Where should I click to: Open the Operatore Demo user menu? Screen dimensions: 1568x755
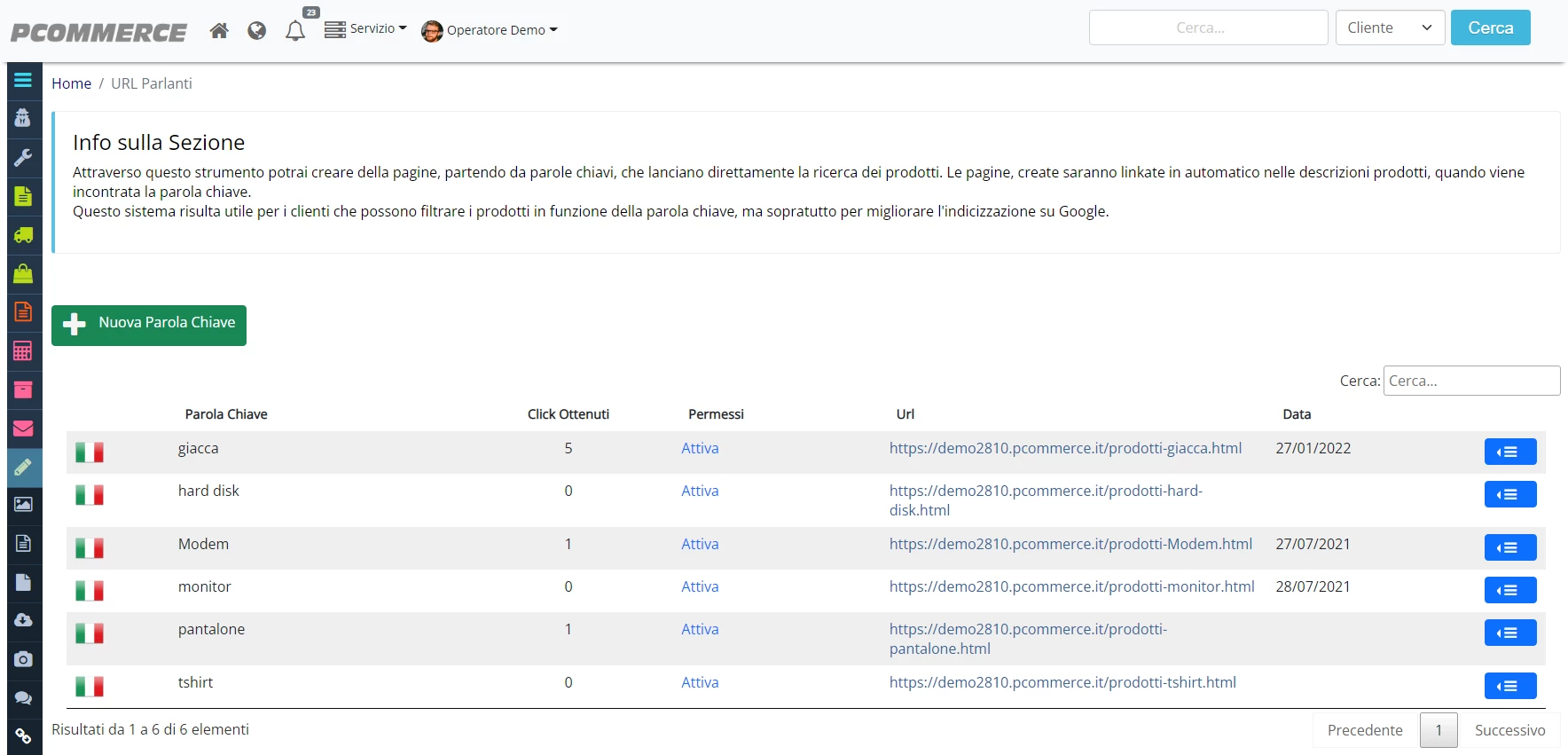[x=490, y=31]
